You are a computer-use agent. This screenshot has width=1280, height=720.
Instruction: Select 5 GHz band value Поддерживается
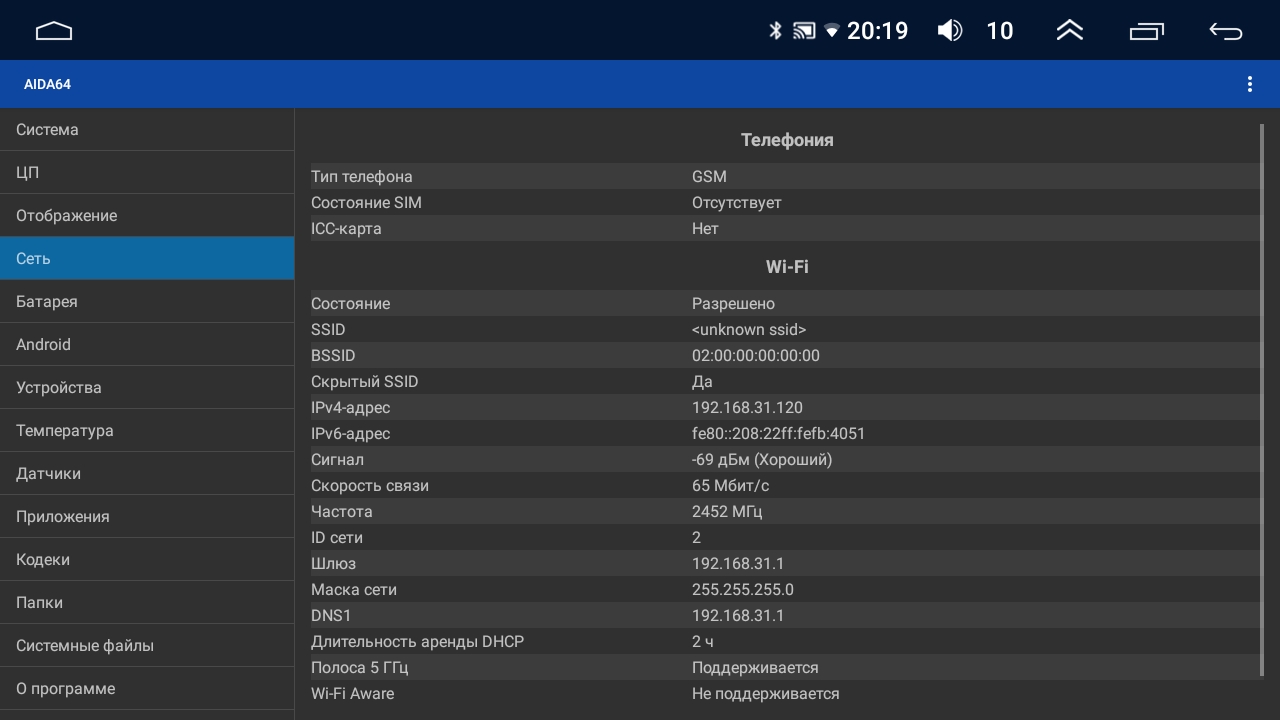(755, 668)
